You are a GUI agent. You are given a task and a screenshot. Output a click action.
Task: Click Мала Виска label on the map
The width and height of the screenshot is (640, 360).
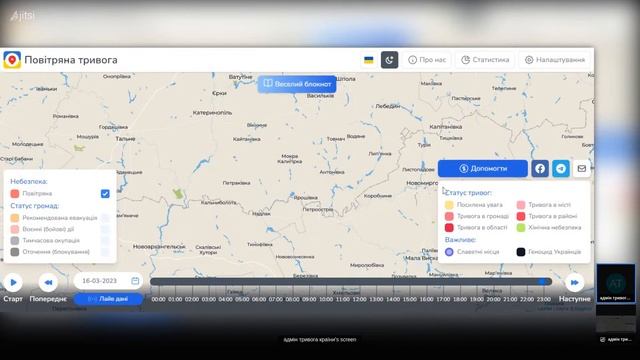(422, 258)
